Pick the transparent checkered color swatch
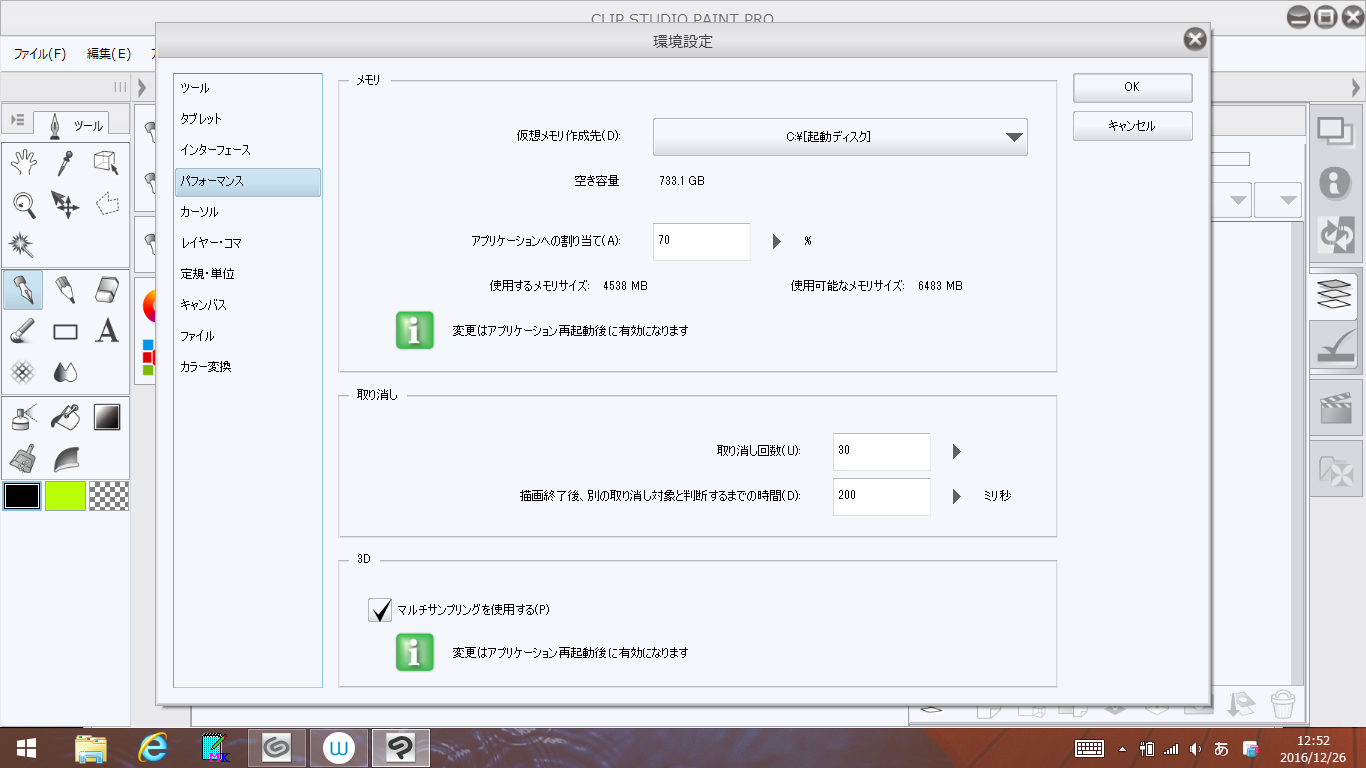 [108, 496]
